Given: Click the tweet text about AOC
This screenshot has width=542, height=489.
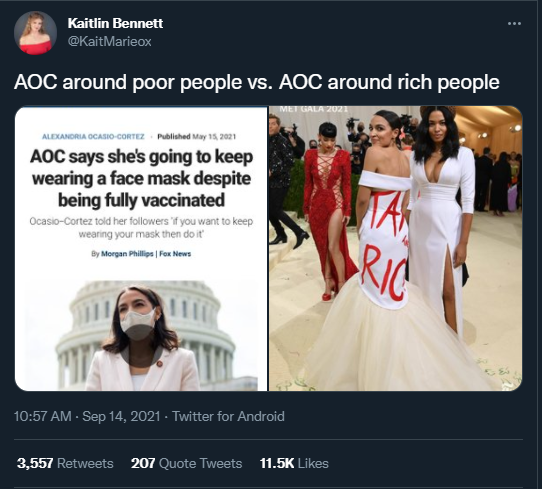Looking at the screenshot, I should pyautogui.click(x=256, y=82).
